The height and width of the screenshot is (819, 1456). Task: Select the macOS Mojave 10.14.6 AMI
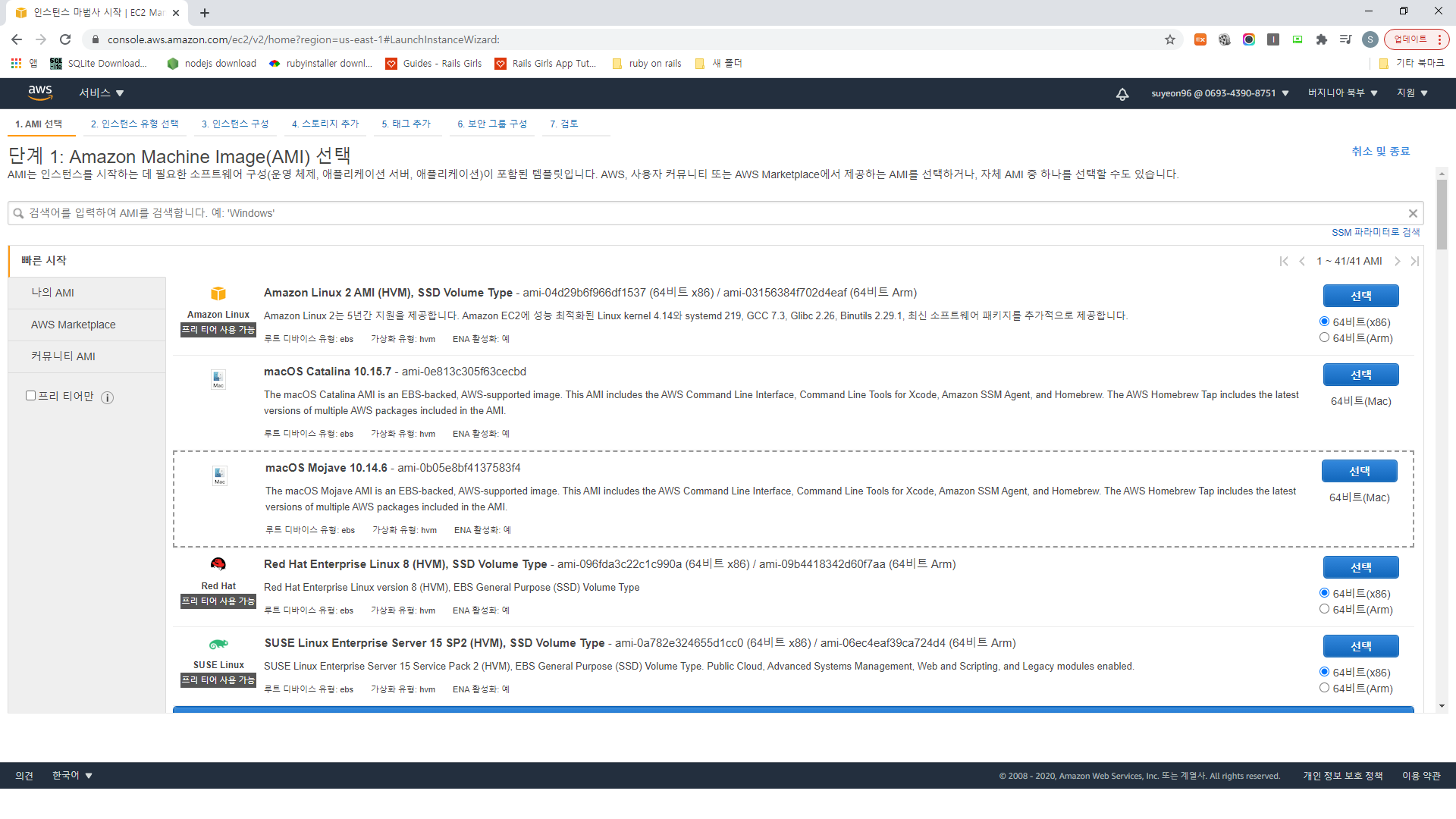(1359, 471)
